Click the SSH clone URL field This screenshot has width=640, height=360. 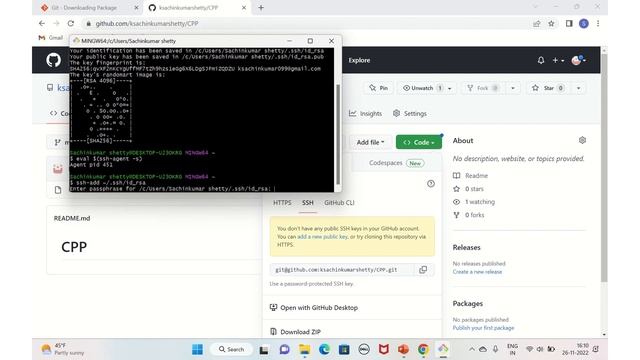pos(341,270)
